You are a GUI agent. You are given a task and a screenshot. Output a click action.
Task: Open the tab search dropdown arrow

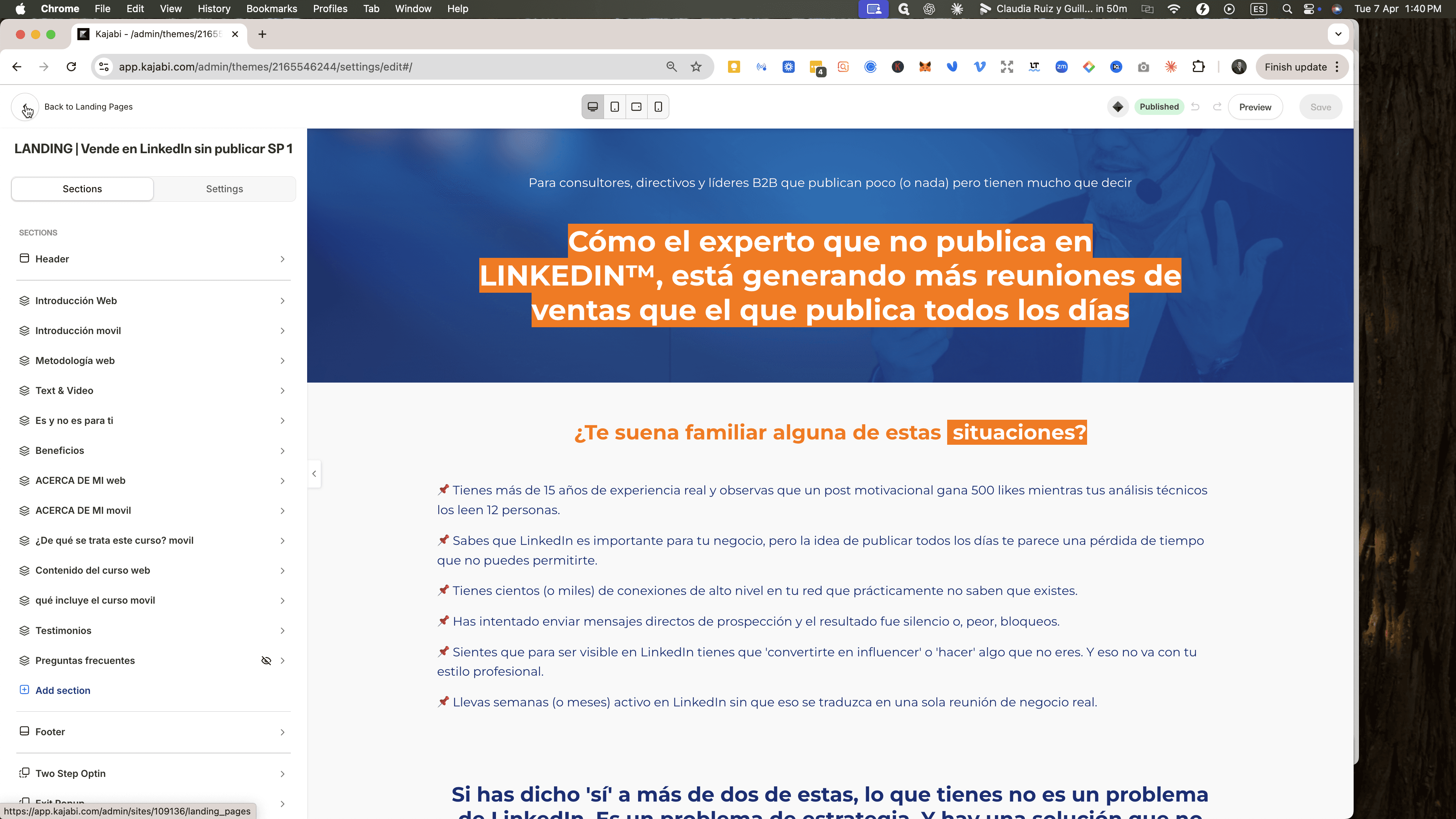tap(1338, 34)
